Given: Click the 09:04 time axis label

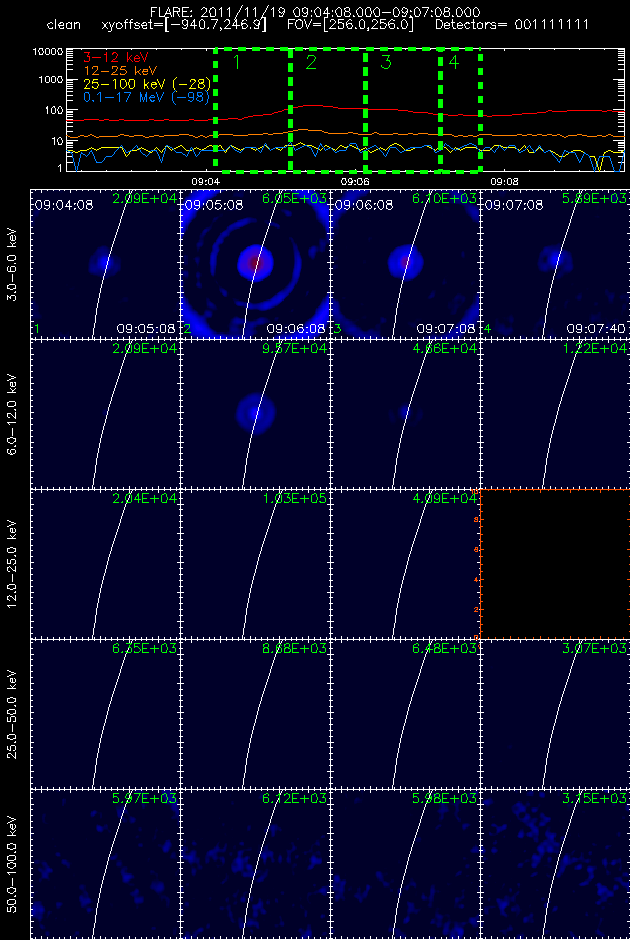Looking at the screenshot, I should click(x=205, y=180).
